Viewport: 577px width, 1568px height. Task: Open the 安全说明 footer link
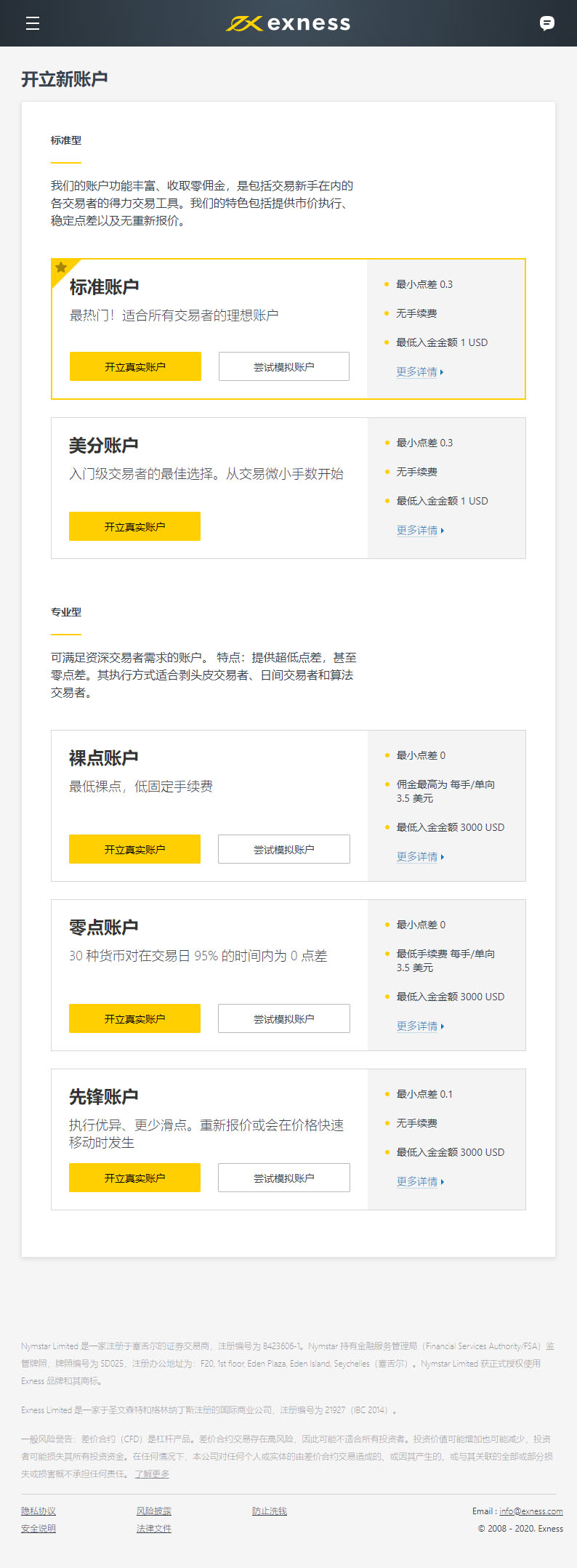pos(39,1528)
